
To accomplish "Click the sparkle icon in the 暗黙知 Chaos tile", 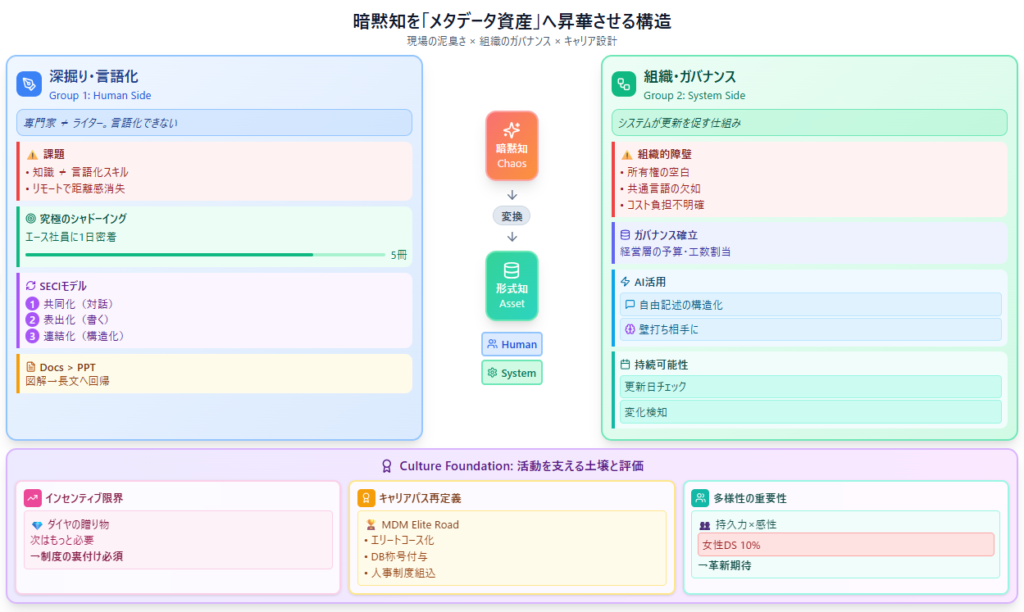I will [511, 130].
